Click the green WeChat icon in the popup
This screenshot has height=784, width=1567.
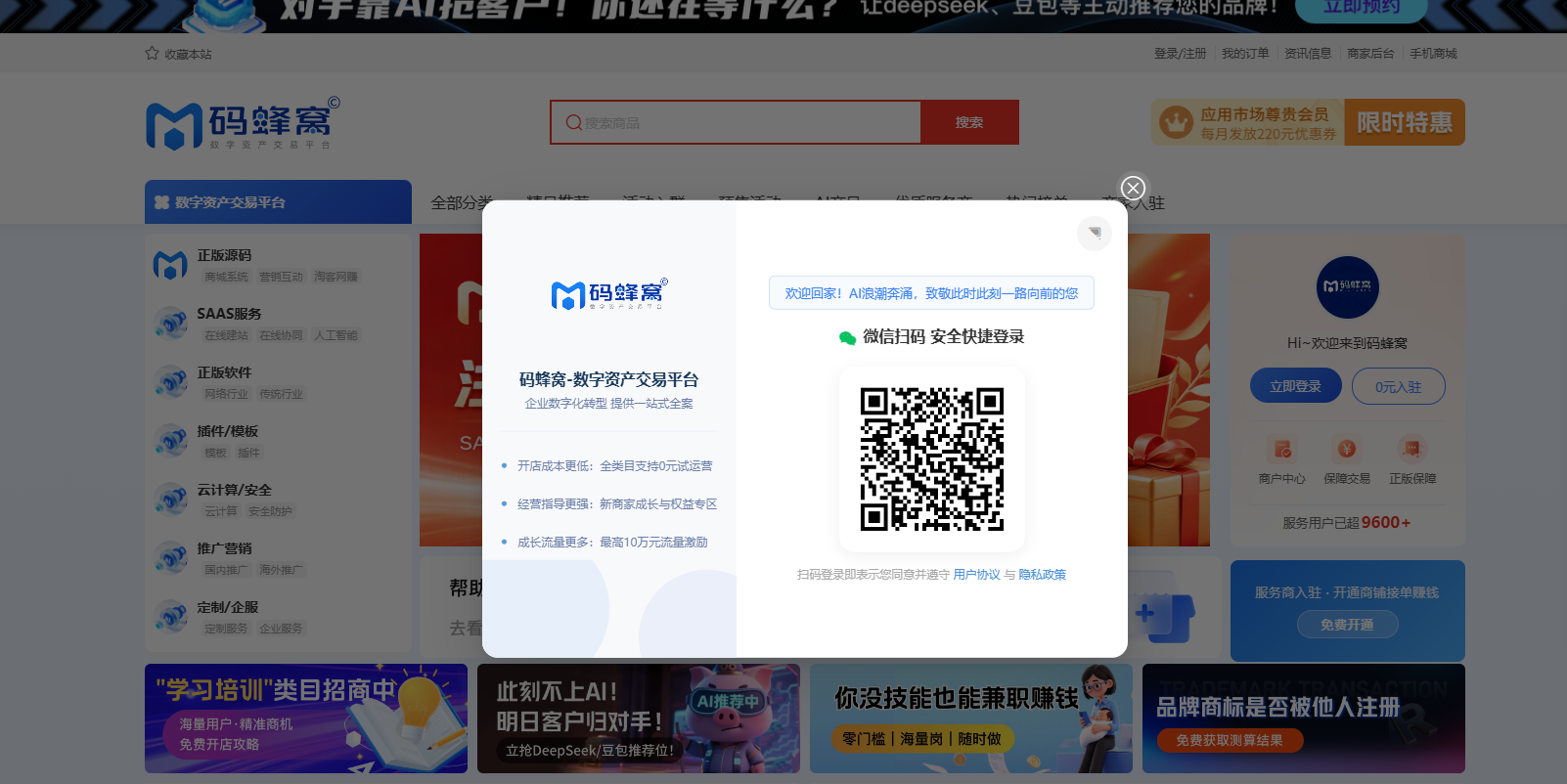point(847,337)
